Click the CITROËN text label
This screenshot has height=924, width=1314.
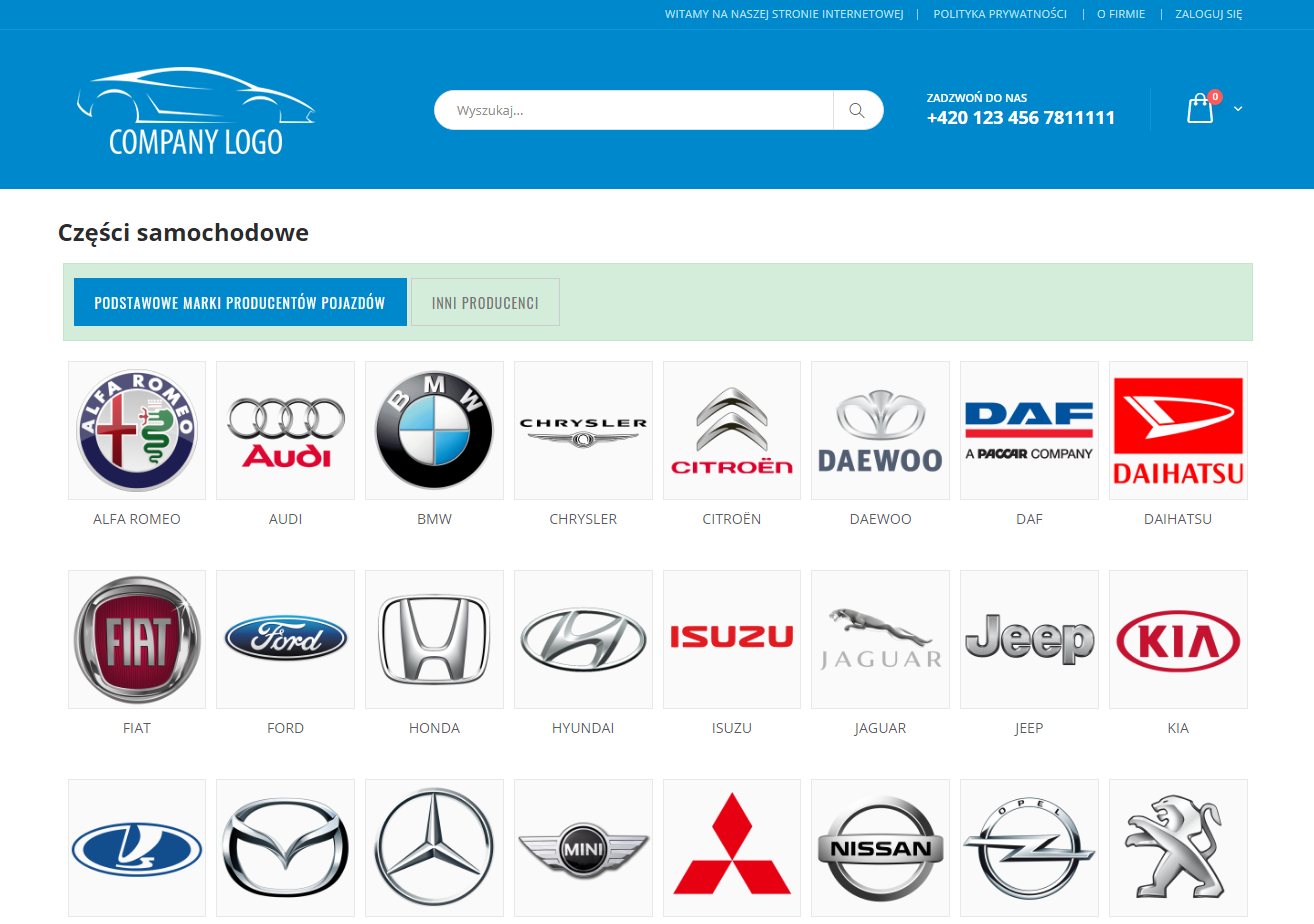click(732, 519)
